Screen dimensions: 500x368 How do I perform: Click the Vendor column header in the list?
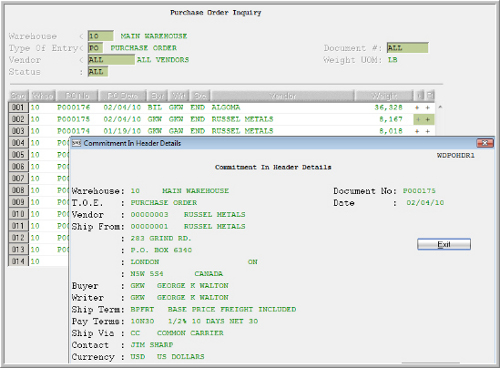(283, 96)
